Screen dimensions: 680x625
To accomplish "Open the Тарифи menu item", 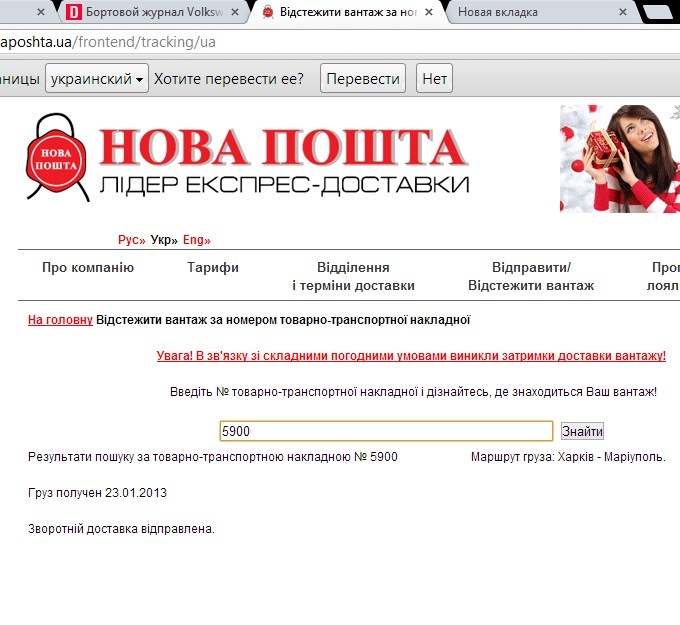I will pos(213,267).
